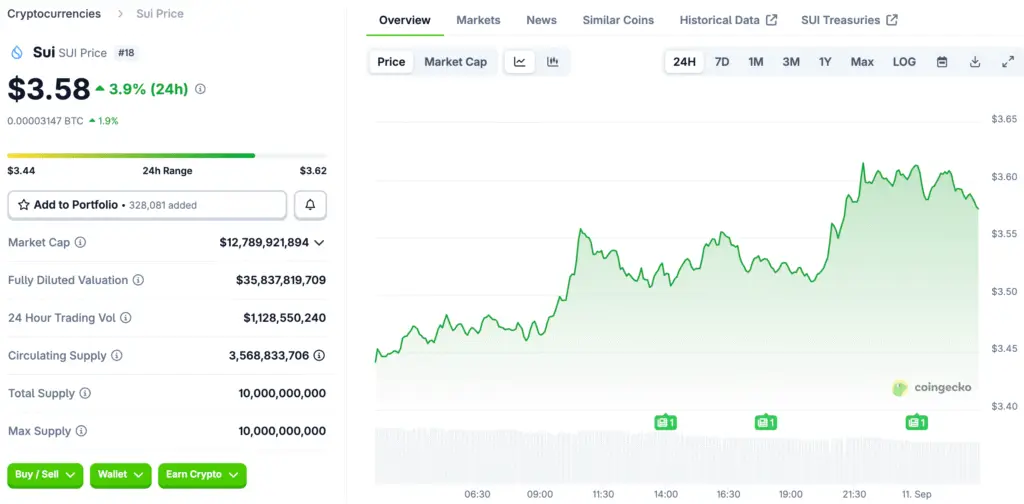Viewport: 1024px width, 504px height.
Task: Click the info icon next to 3.9% (24h)
Action: click(x=200, y=89)
